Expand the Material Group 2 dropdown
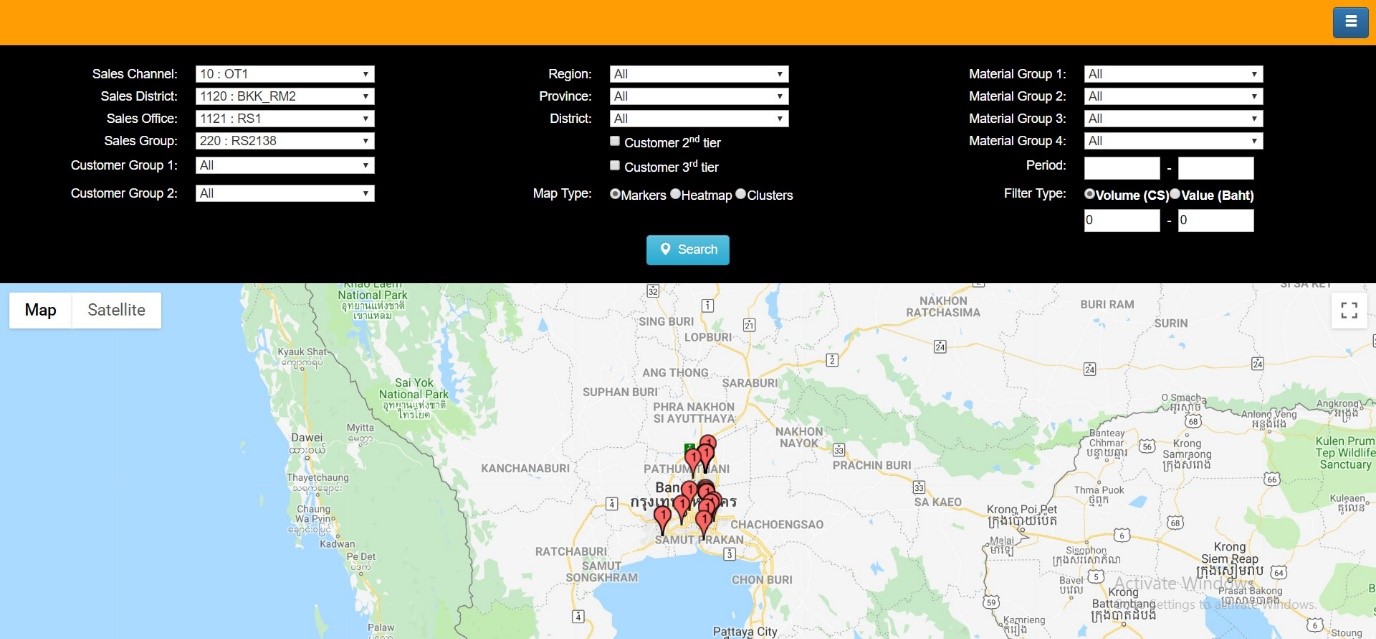 point(1174,96)
